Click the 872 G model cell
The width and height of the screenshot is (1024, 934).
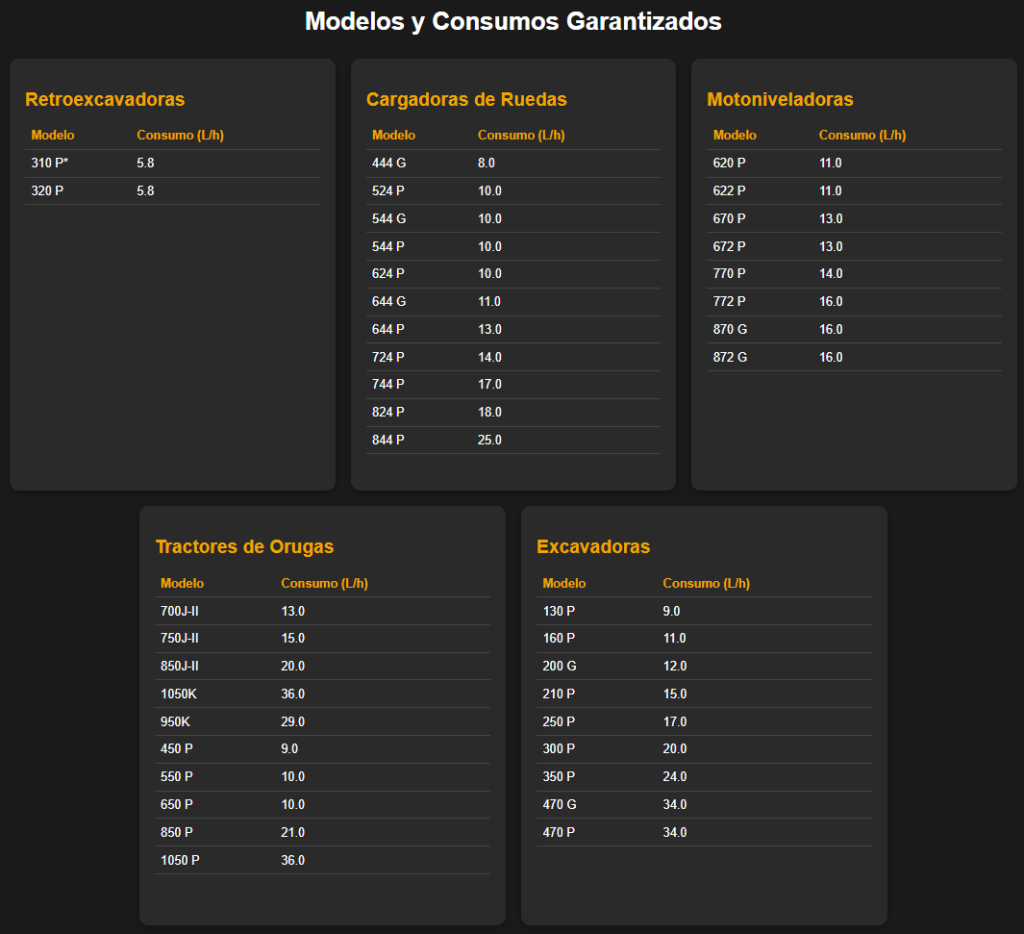pos(730,357)
